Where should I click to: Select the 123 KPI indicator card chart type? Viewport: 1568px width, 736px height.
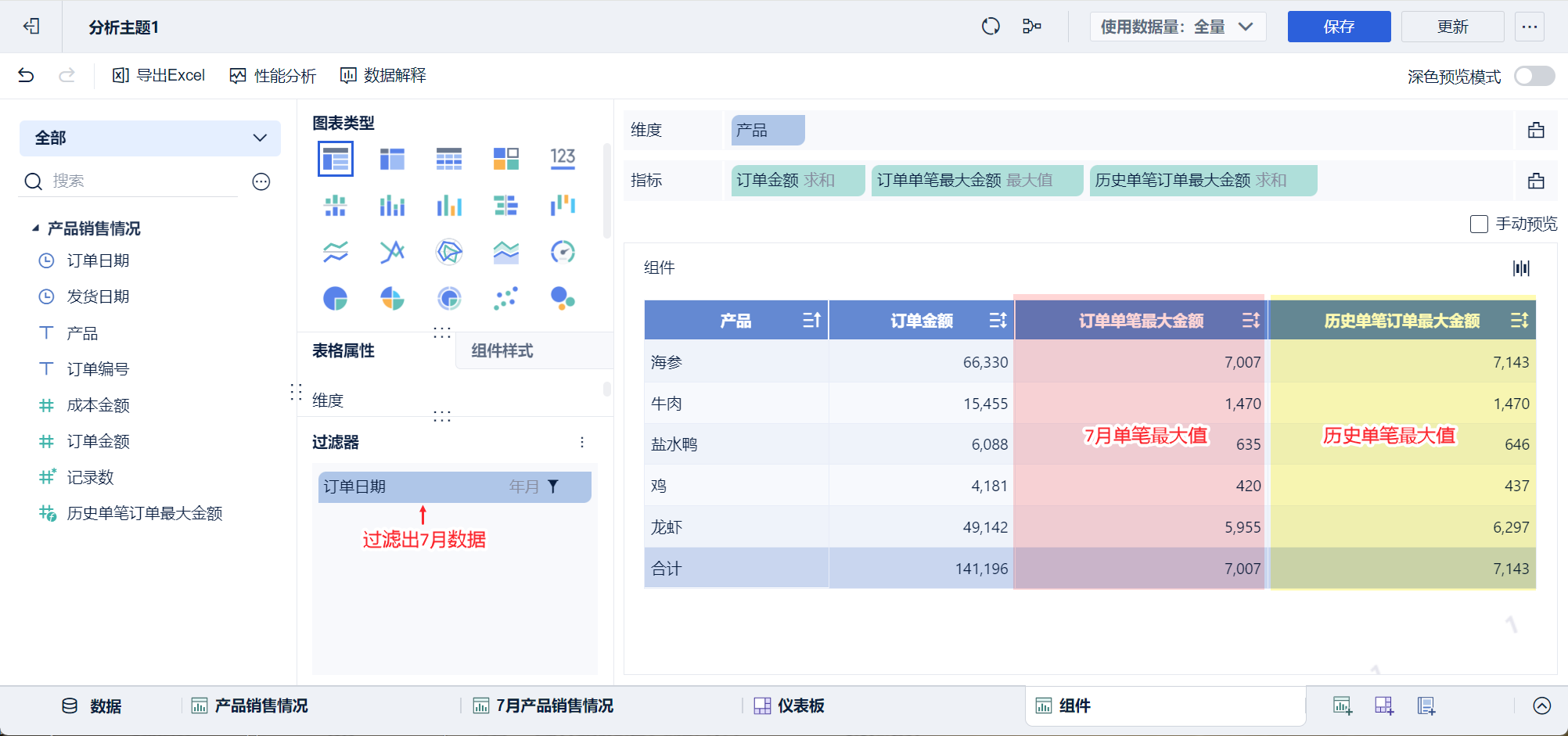coord(563,159)
